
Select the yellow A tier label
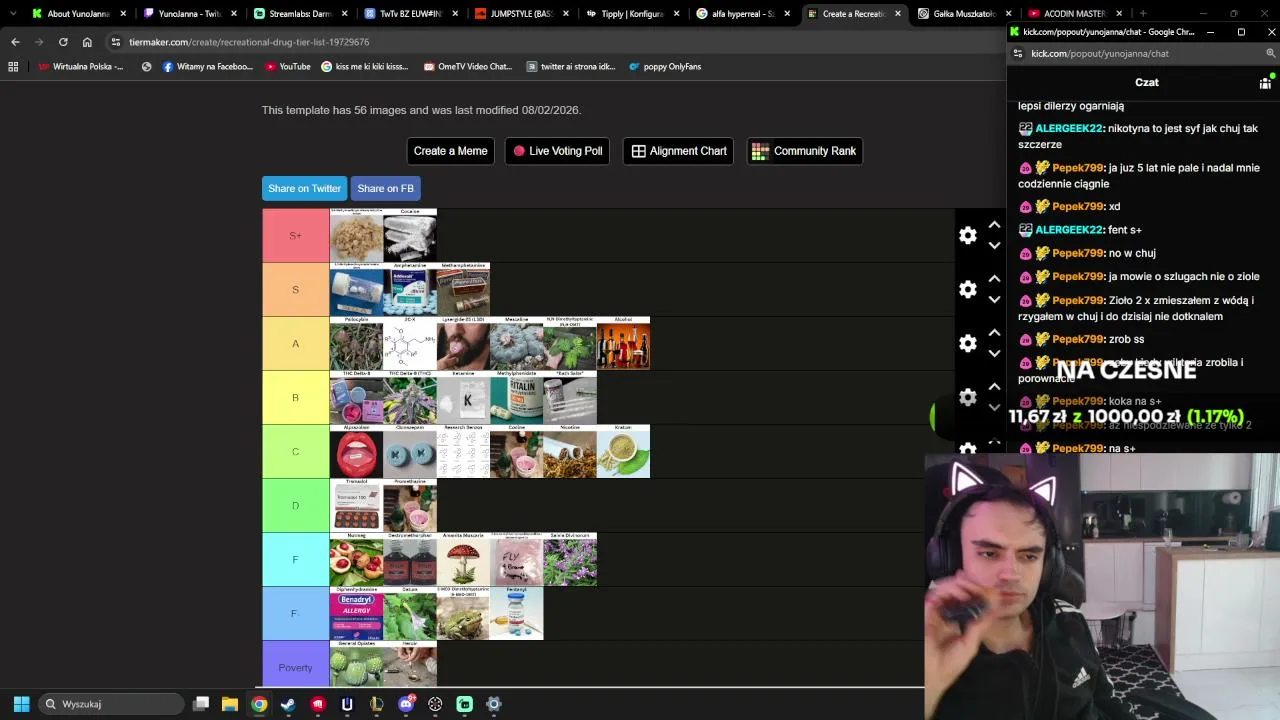tap(295, 343)
